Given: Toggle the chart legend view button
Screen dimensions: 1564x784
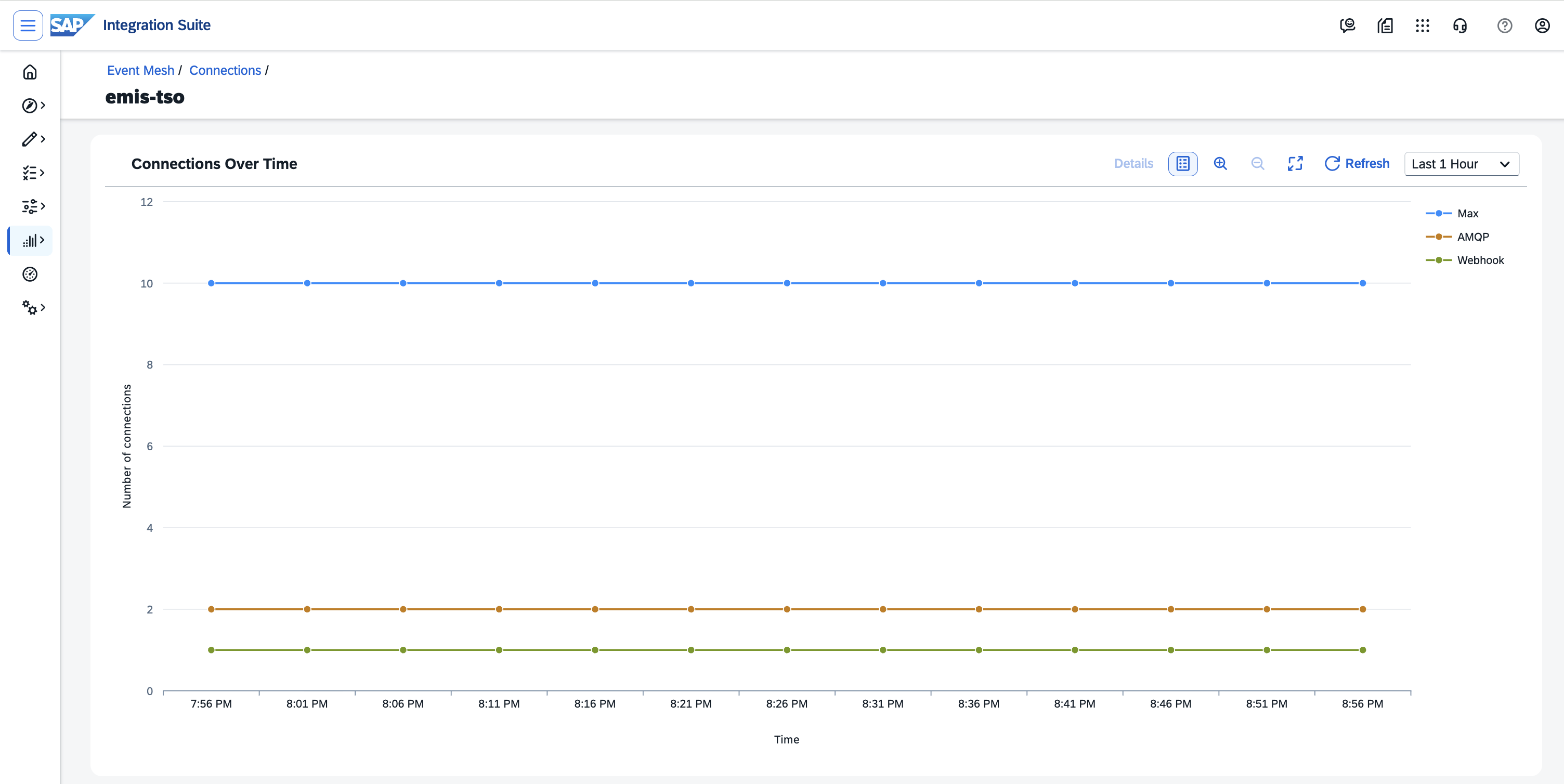Looking at the screenshot, I should click(x=1183, y=164).
